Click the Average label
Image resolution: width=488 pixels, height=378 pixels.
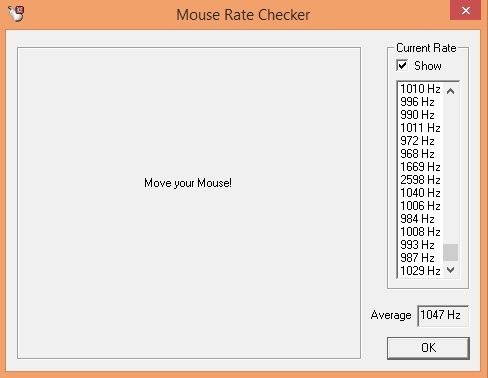pos(391,315)
